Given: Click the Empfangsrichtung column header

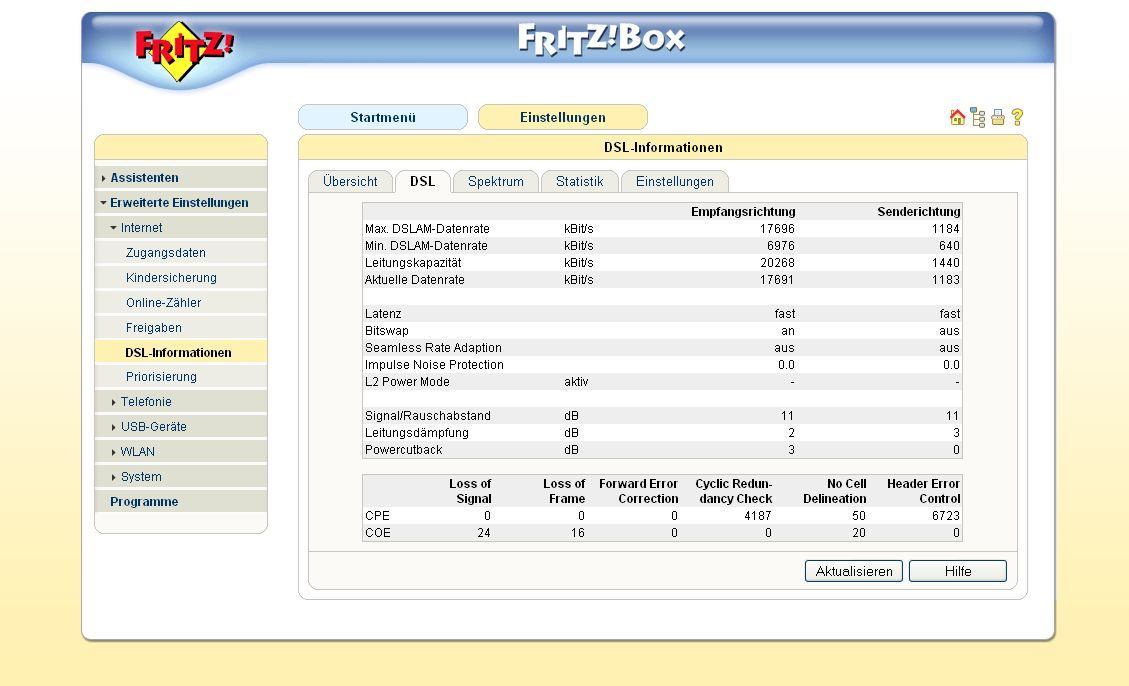Looking at the screenshot, I should click(743, 212).
